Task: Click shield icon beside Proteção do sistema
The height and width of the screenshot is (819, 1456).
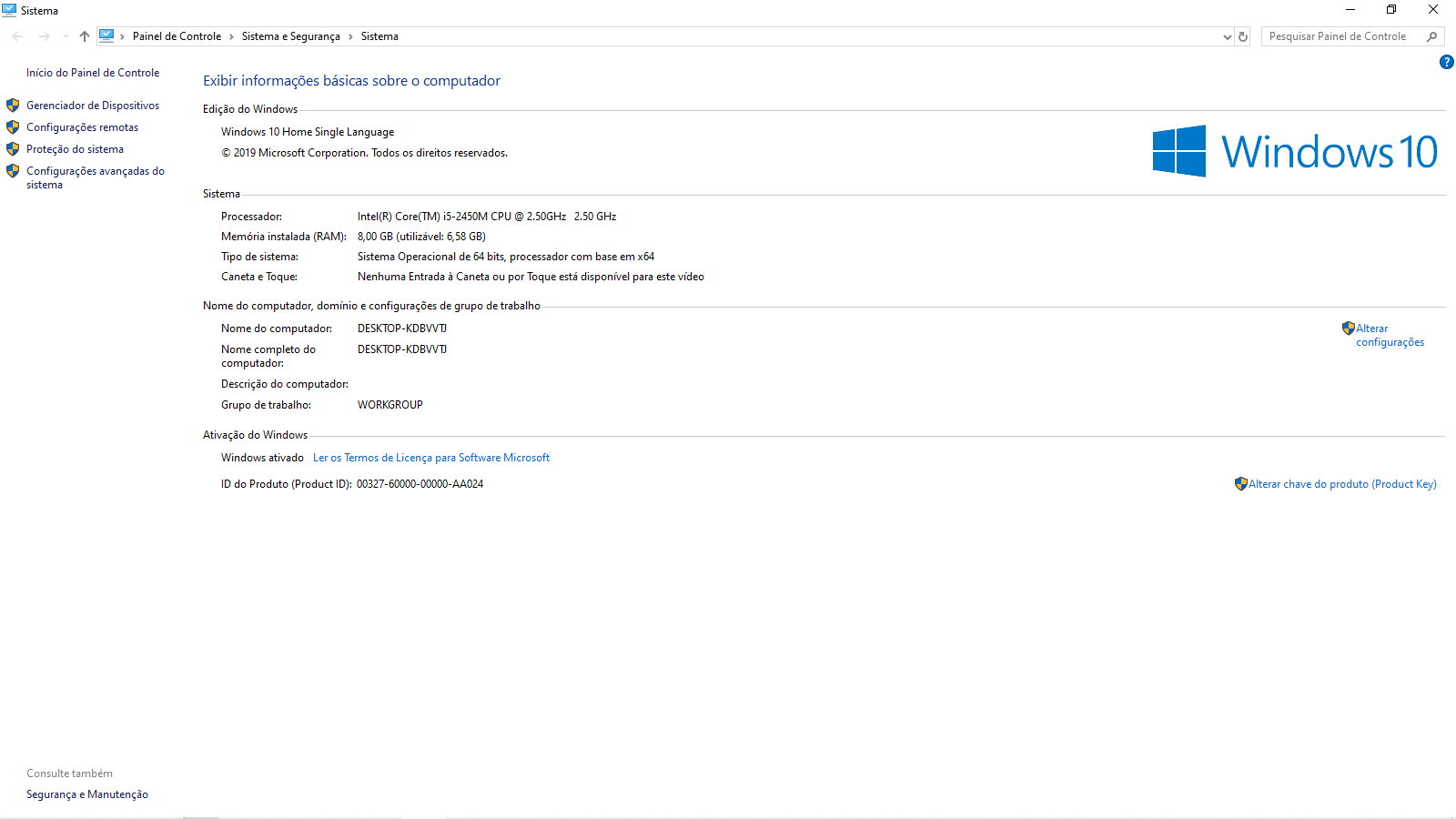Action: 13,149
